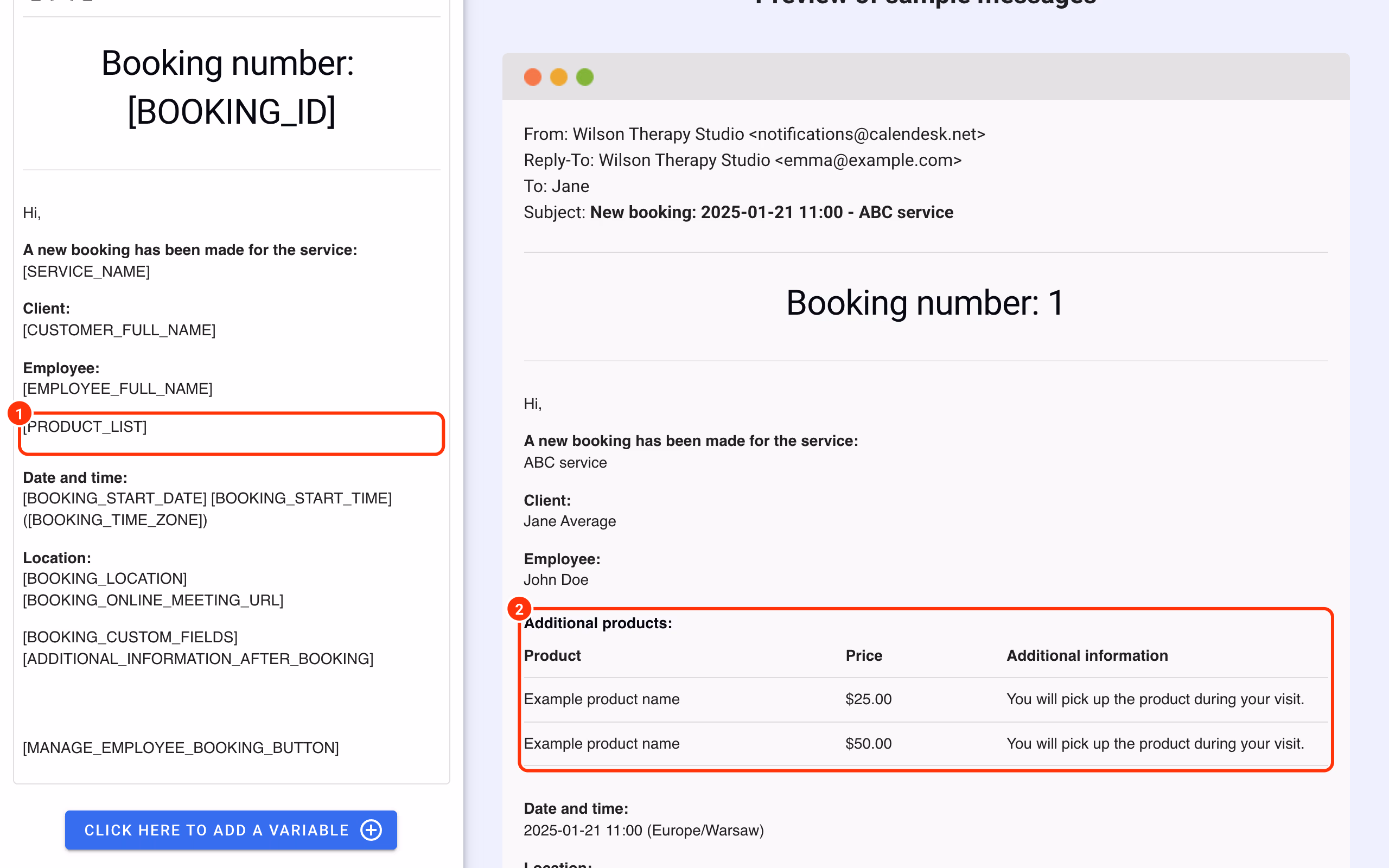Click the 'From: Wilson Therapy Studio' line in preview
Image resolution: width=1389 pixels, height=868 pixels.
pyautogui.click(x=754, y=135)
